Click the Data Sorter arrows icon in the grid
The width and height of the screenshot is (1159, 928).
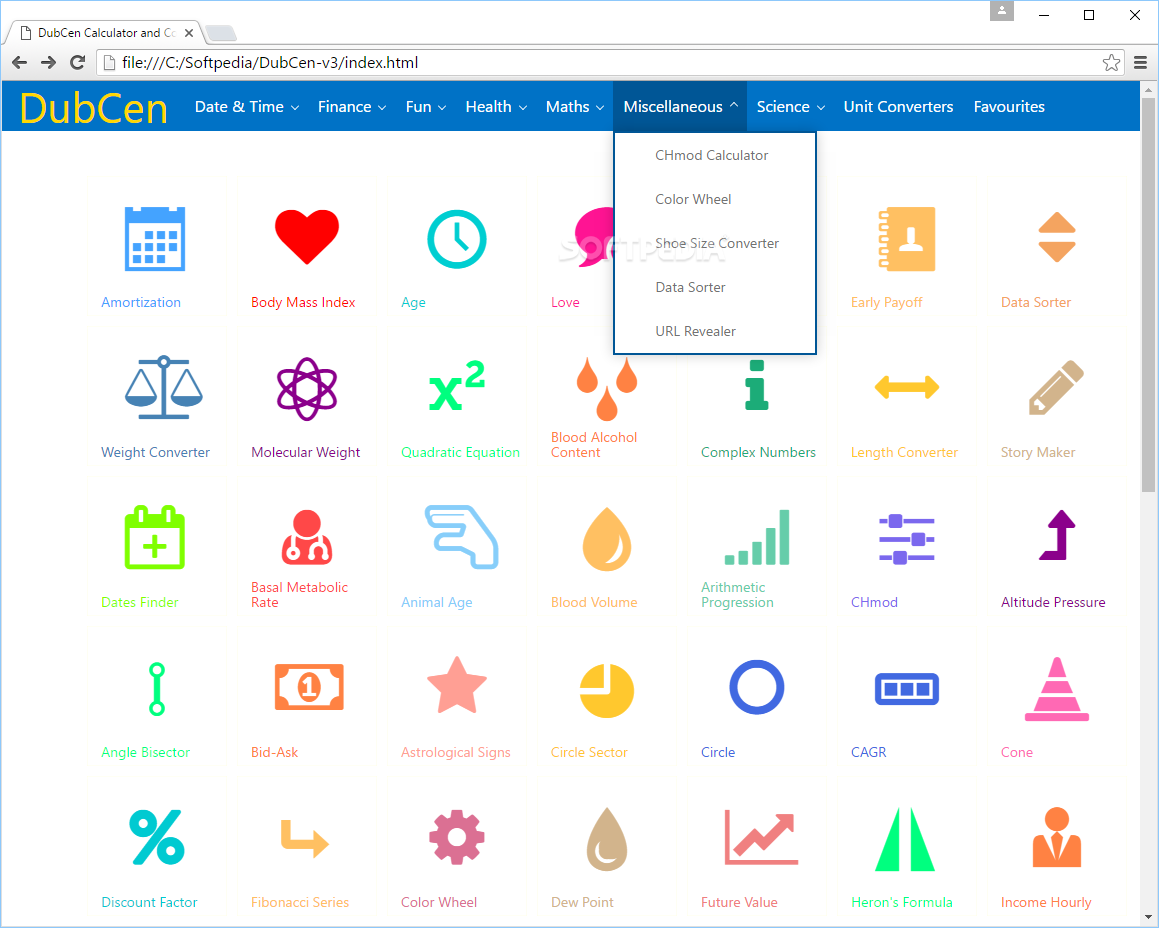click(x=1056, y=237)
